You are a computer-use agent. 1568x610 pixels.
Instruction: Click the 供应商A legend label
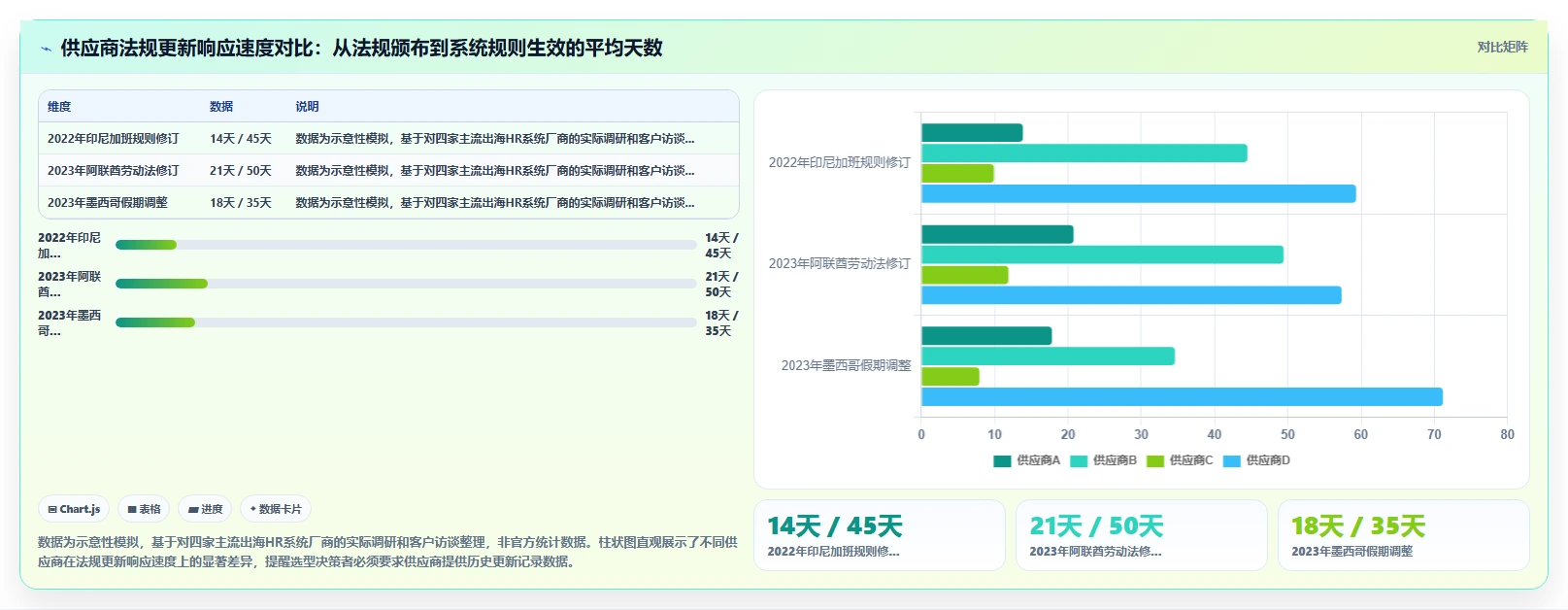pos(1038,460)
